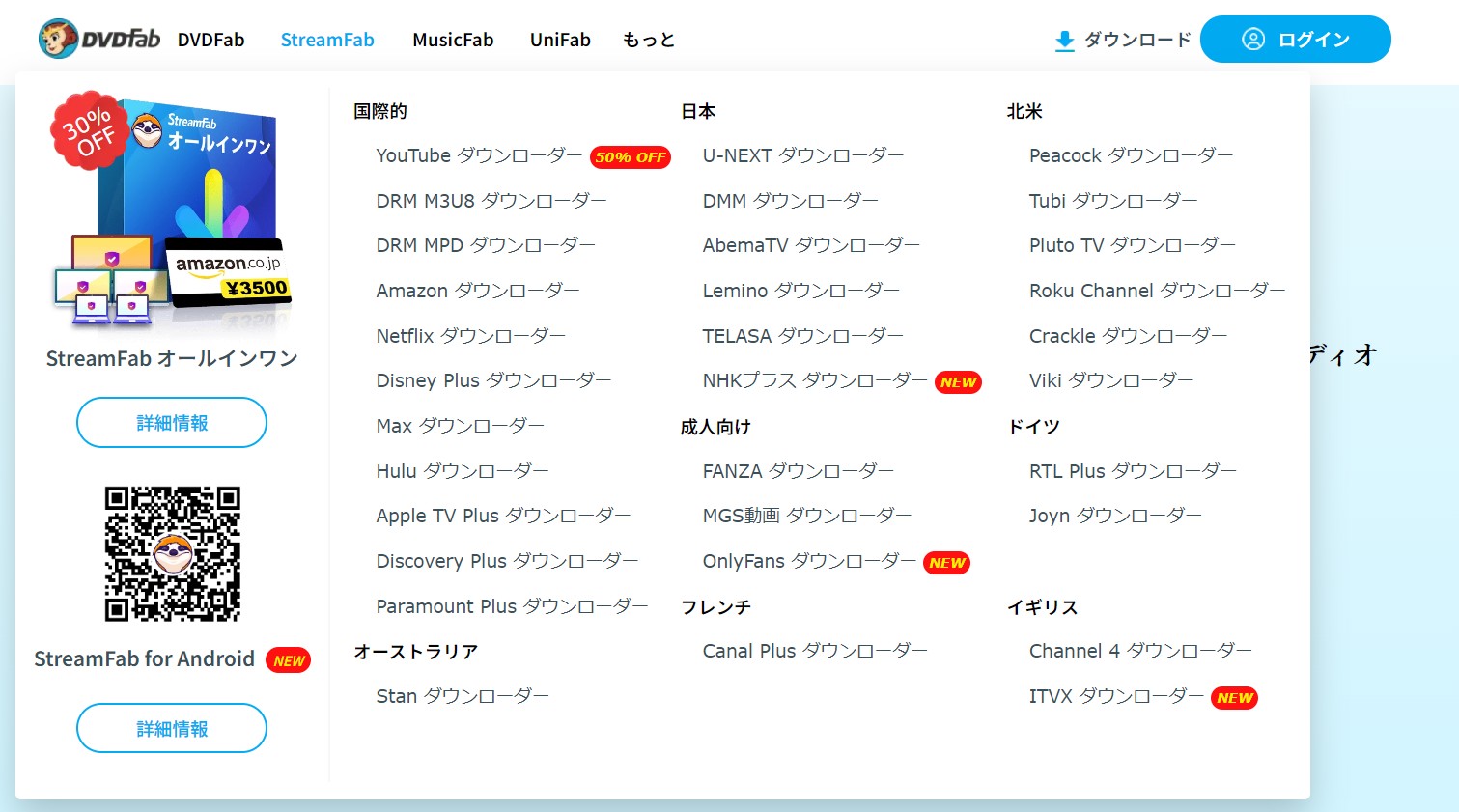Open DRM MPD ダウンローダー

tap(486, 245)
